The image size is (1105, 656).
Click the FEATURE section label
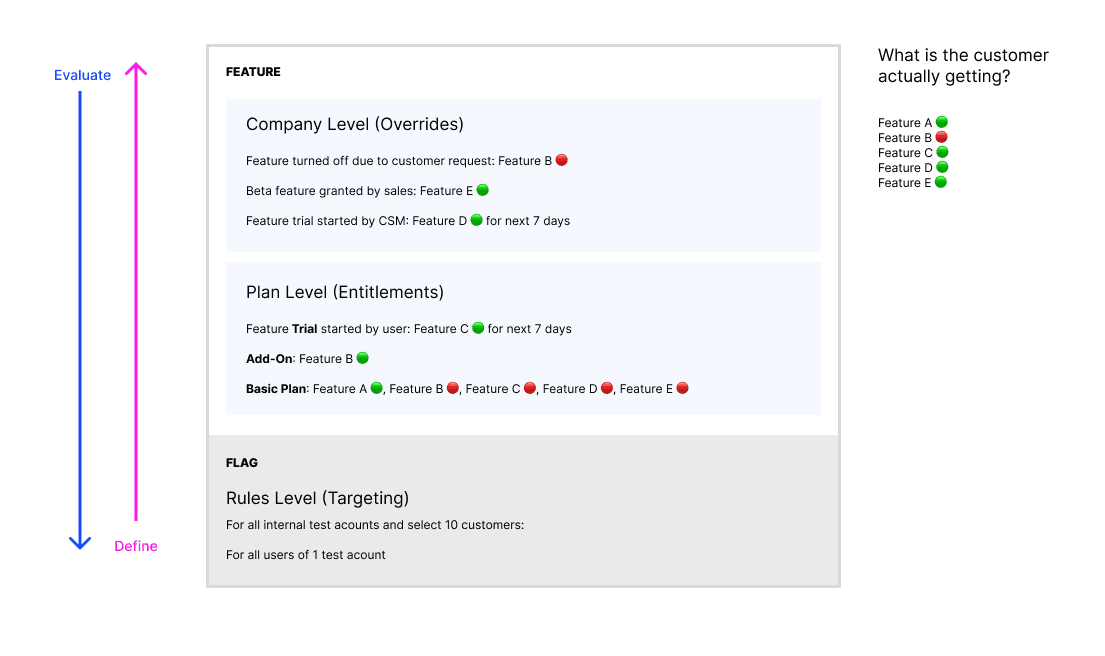(x=253, y=72)
